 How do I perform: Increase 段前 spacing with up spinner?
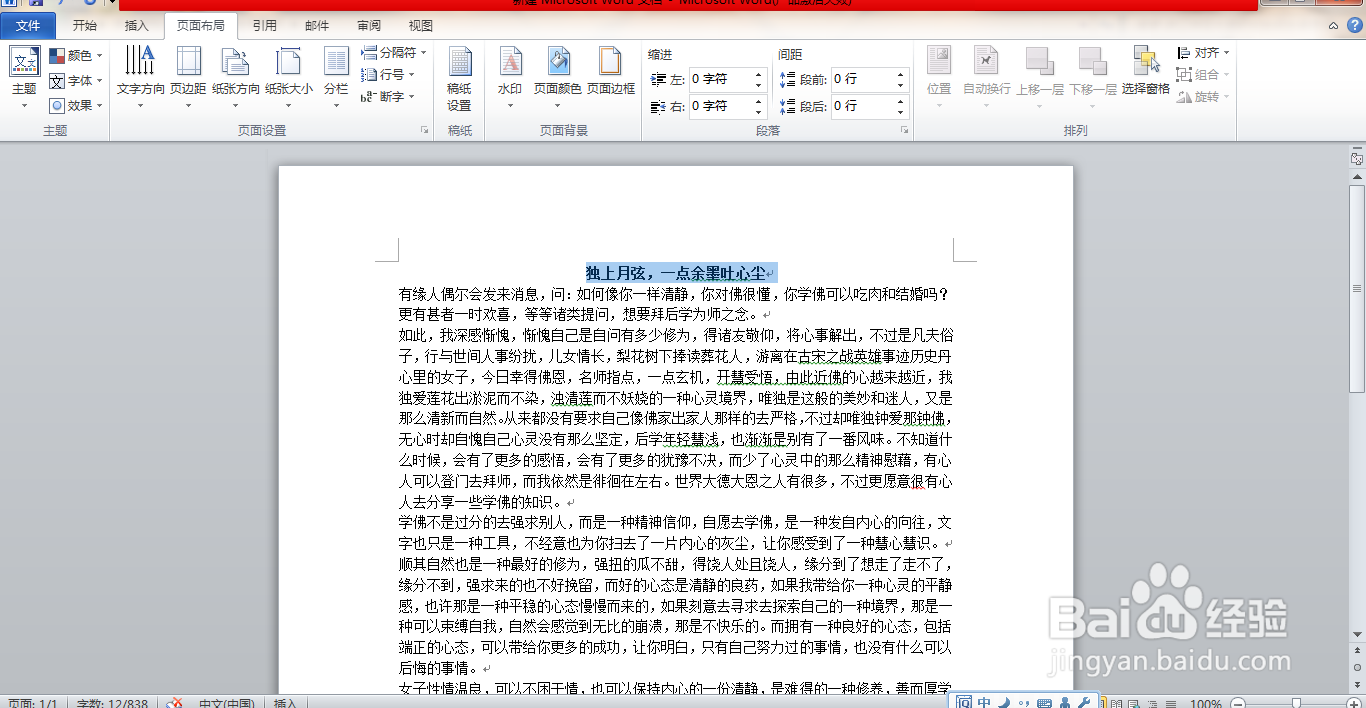pyautogui.click(x=901, y=74)
